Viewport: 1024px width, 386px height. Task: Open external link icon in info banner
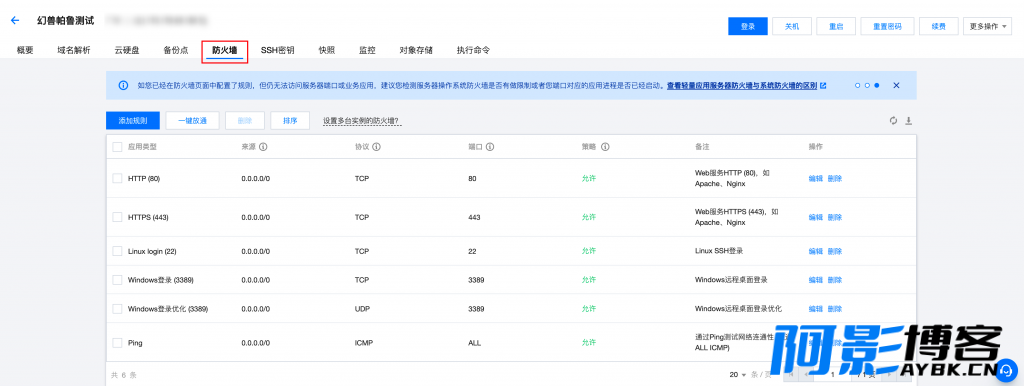point(823,86)
